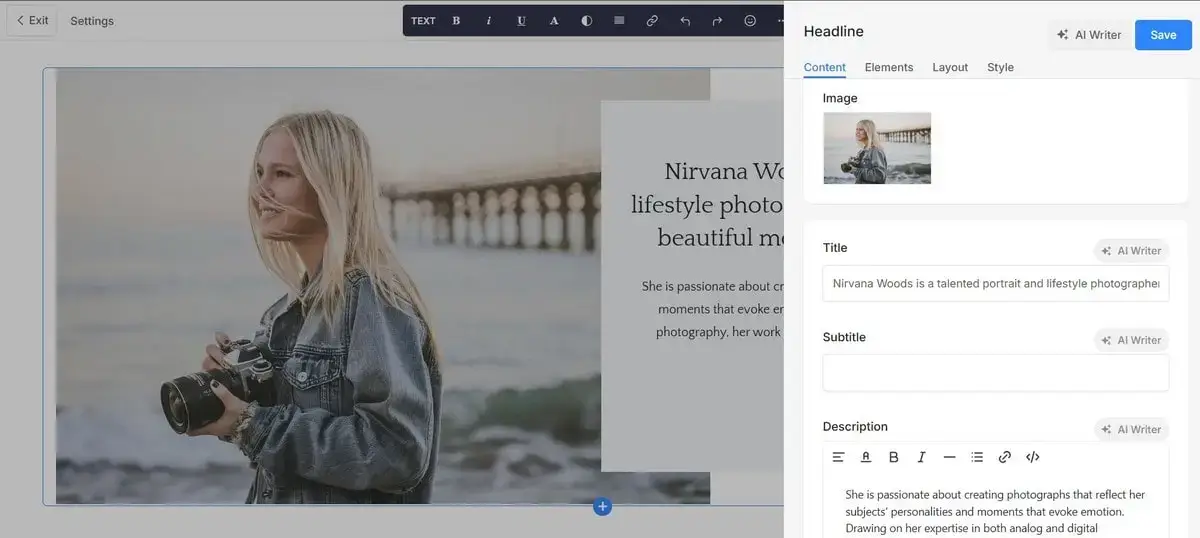Viewport: 1200px width, 538px height.
Task: Open the more options ellipsis in toolbar
Action: point(780,20)
